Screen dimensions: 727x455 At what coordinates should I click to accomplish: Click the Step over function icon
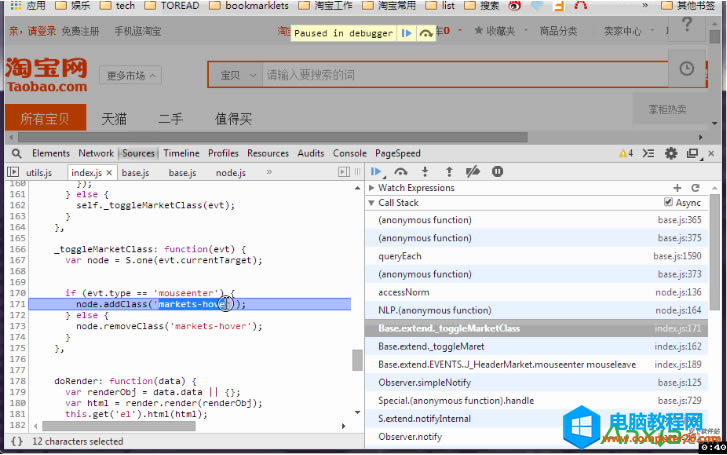(x=400, y=172)
